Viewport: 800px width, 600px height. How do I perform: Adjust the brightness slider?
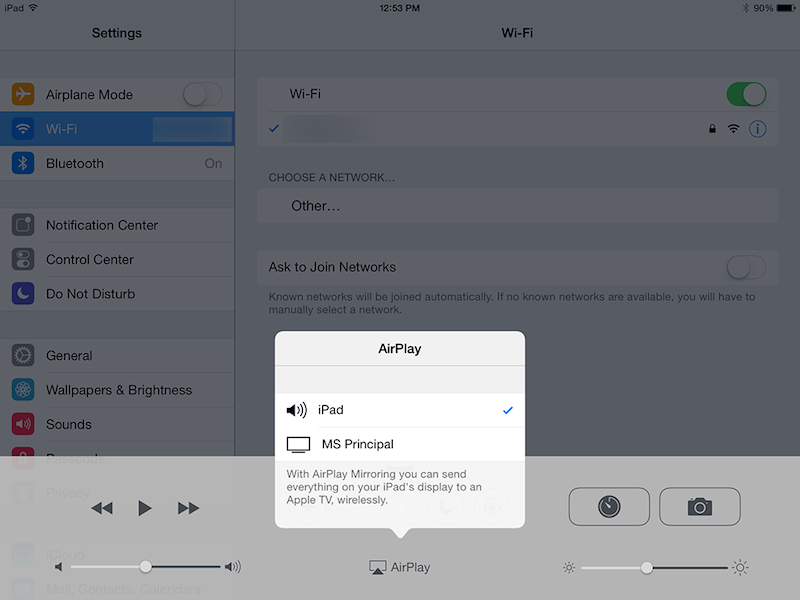coord(647,566)
